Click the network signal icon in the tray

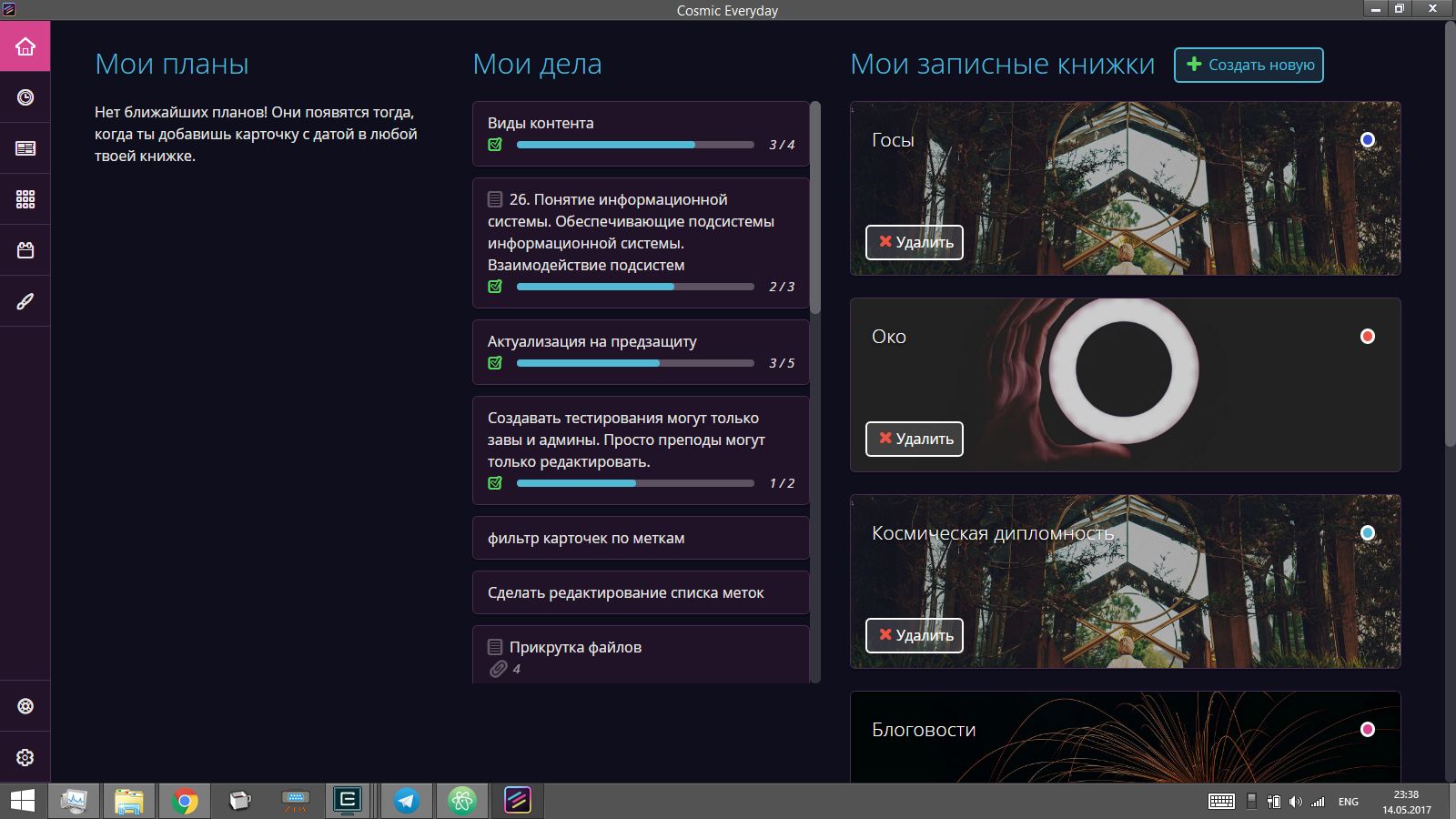point(1318,802)
